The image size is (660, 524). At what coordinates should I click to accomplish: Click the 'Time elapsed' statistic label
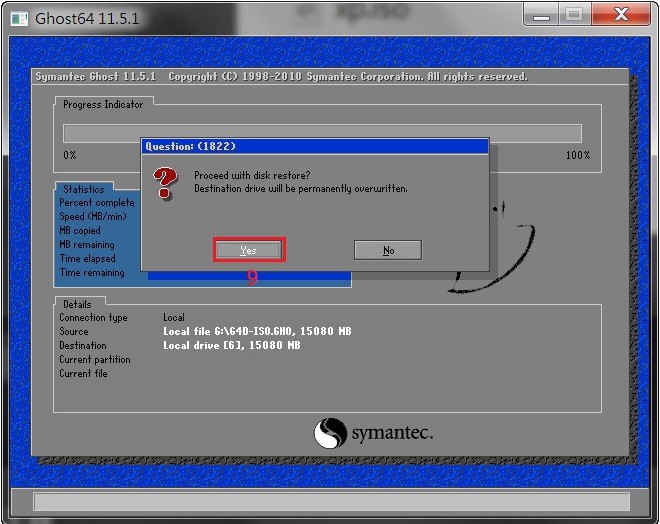[87, 258]
